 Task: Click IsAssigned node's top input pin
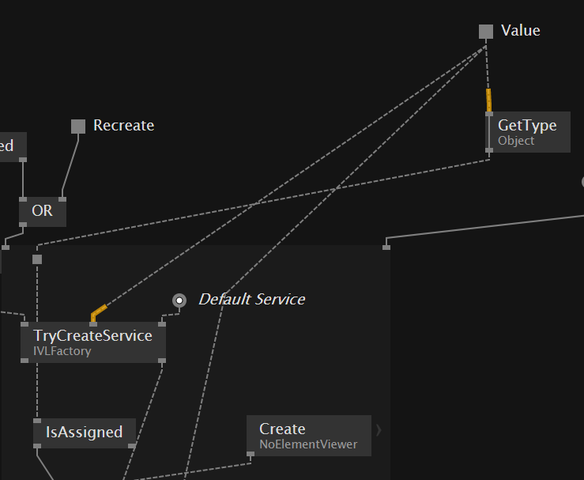point(37,421)
